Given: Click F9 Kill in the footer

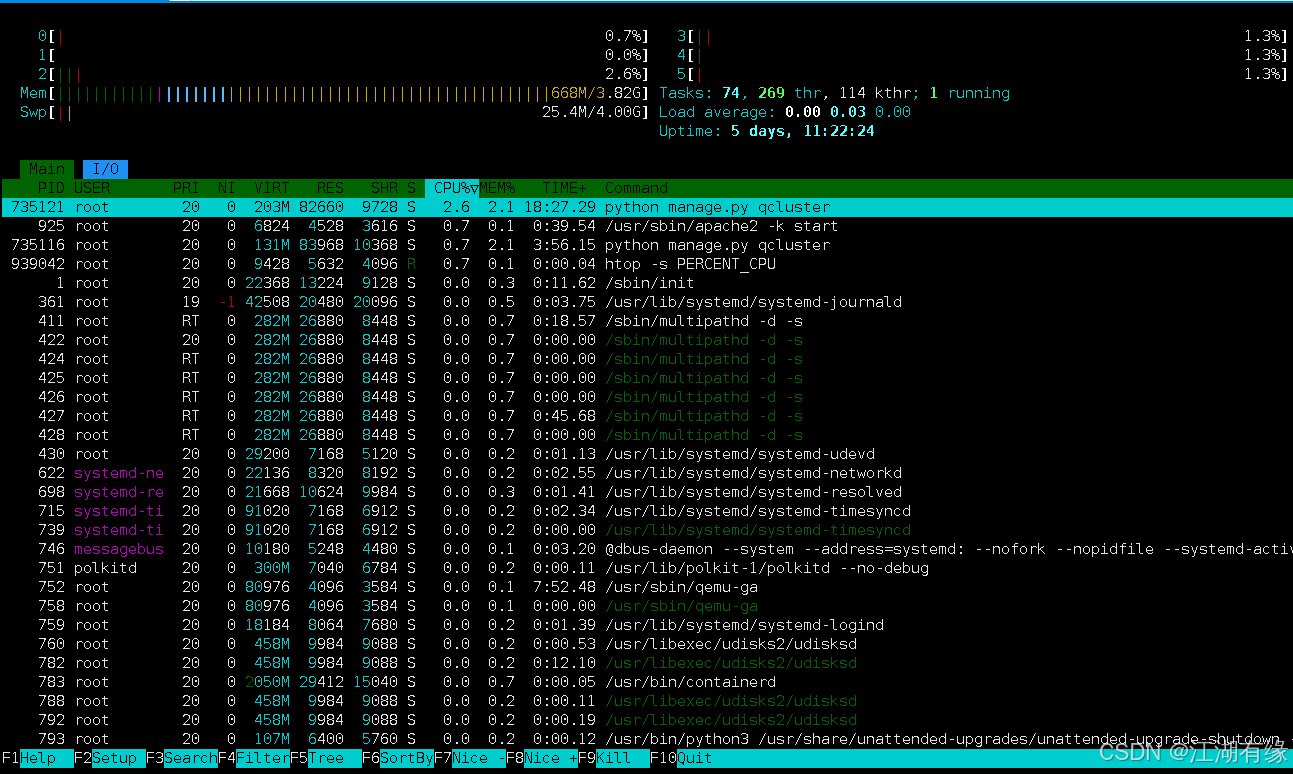Looking at the screenshot, I should 614,758.
